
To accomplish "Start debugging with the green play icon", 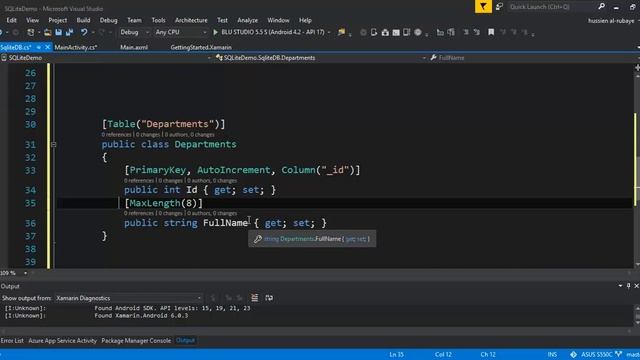I will (216, 32).
